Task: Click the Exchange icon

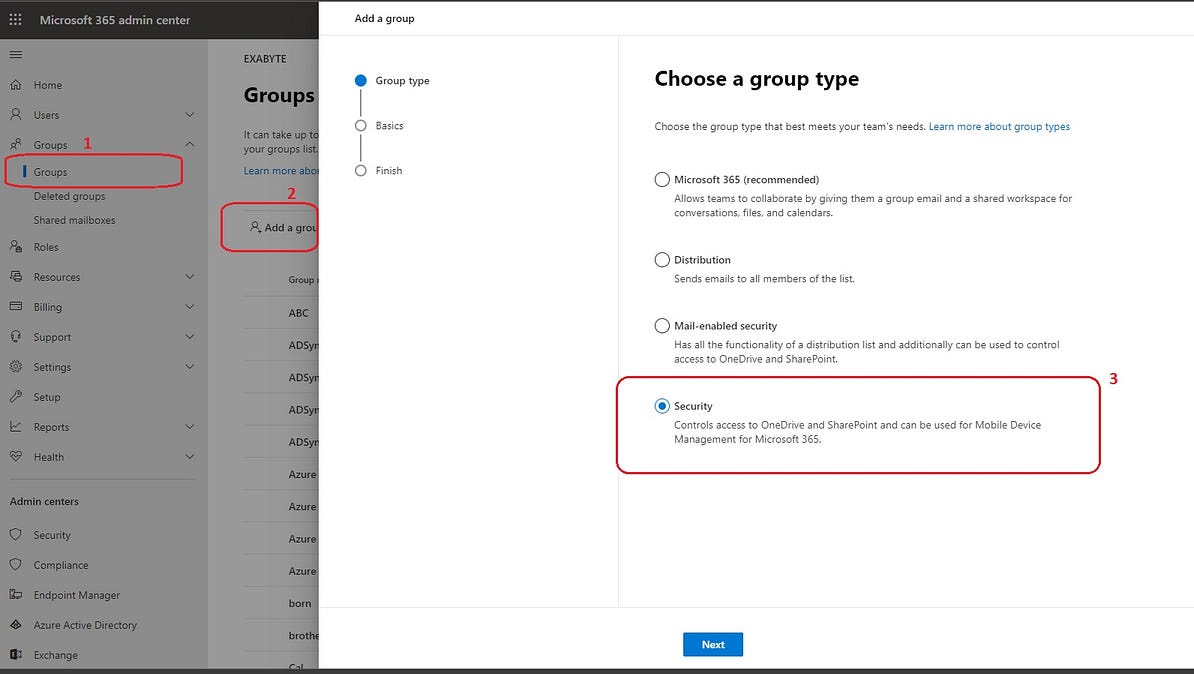Action: 15,654
